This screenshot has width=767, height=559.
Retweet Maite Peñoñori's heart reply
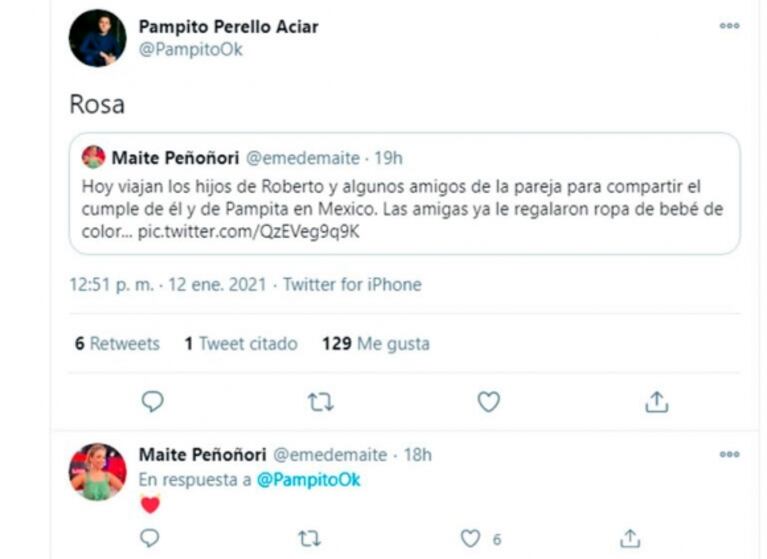point(310,538)
